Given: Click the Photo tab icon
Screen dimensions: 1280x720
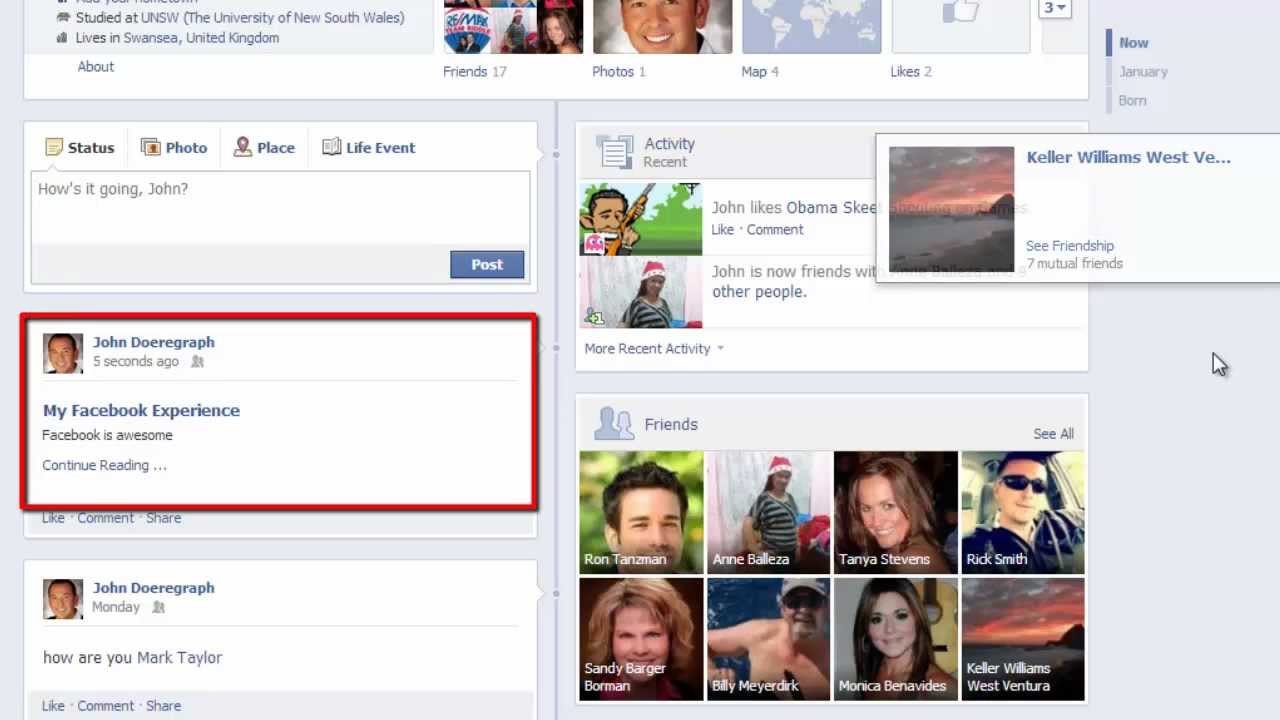Looking at the screenshot, I should 150,147.
